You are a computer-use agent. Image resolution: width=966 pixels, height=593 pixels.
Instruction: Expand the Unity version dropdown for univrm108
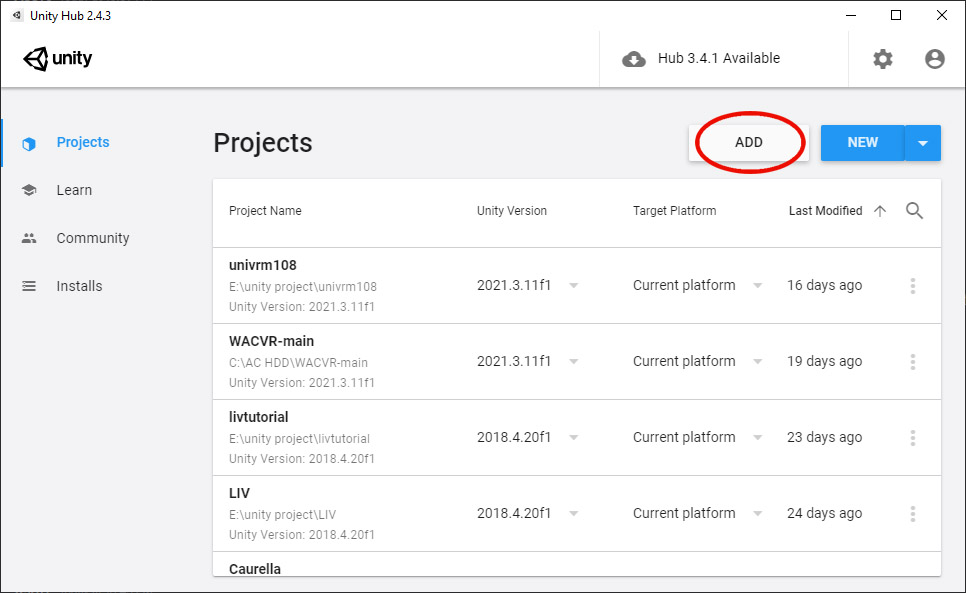click(x=574, y=286)
